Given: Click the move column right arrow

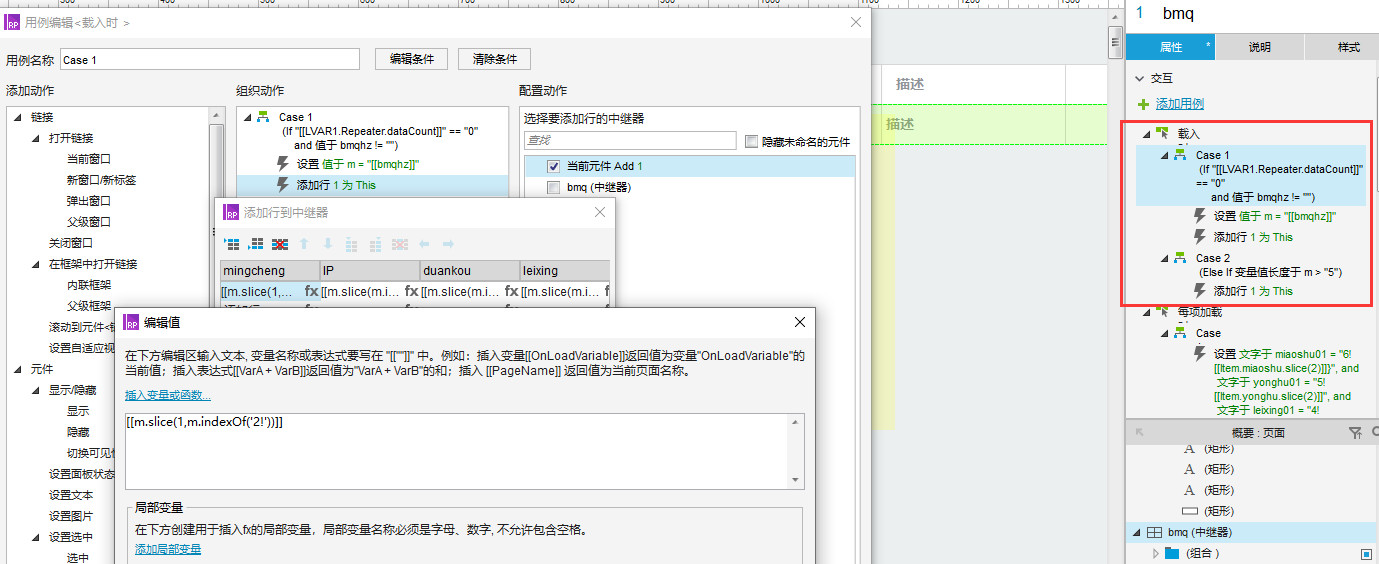Looking at the screenshot, I should point(448,244).
